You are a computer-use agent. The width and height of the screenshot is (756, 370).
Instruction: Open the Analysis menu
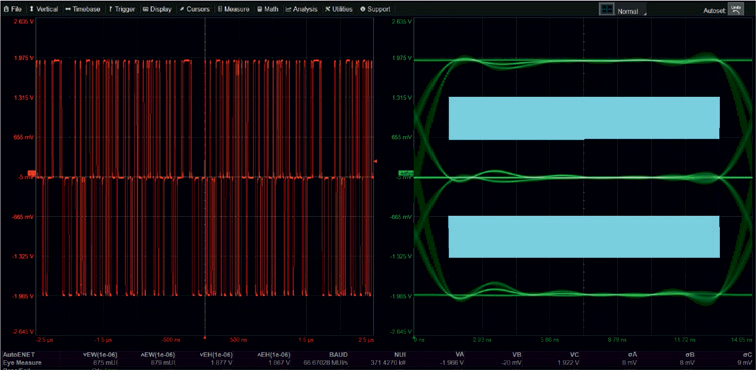(x=302, y=9)
